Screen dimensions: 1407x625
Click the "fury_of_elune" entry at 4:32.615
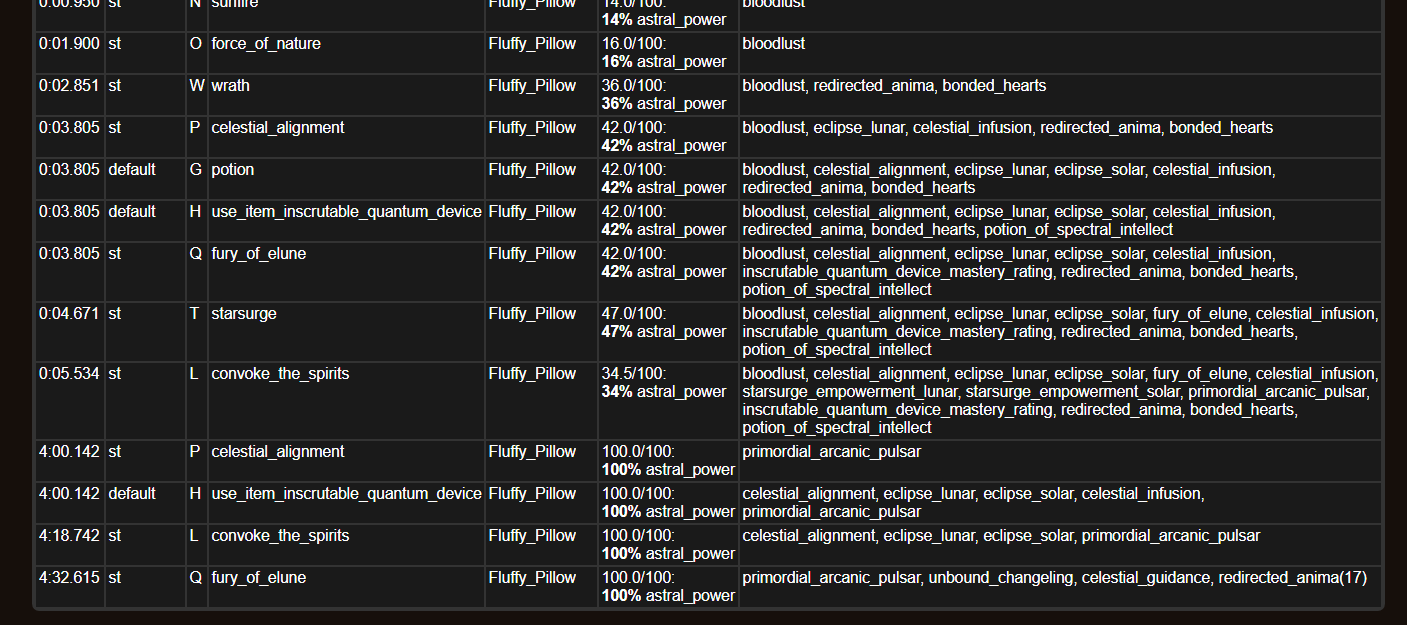tap(258, 577)
